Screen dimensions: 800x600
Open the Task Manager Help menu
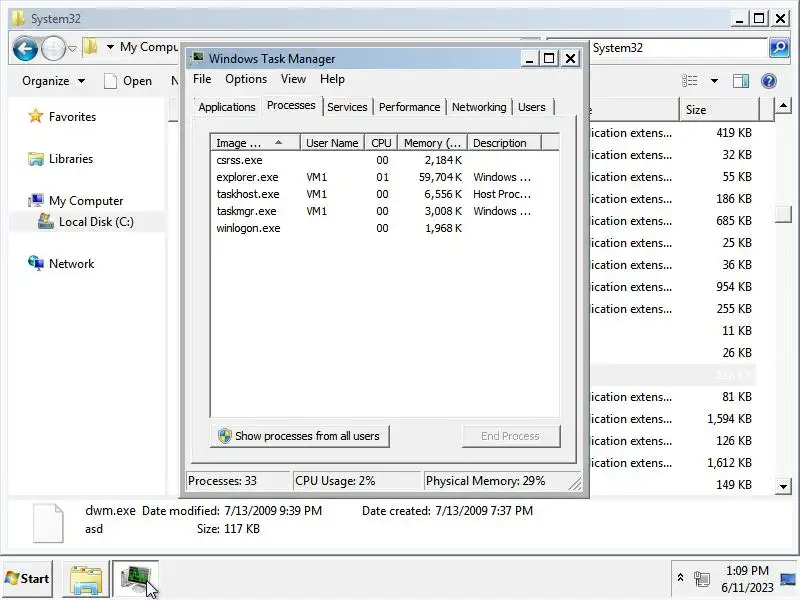click(332, 79)
